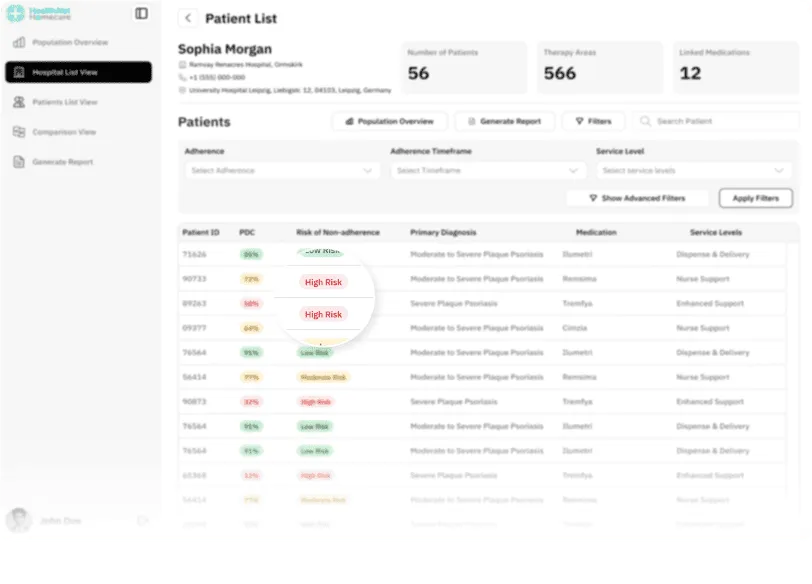This screenshot has width=812, height=584.
Task: Click the search magnifier in Search Patient
Action: (x=647, y=121)
